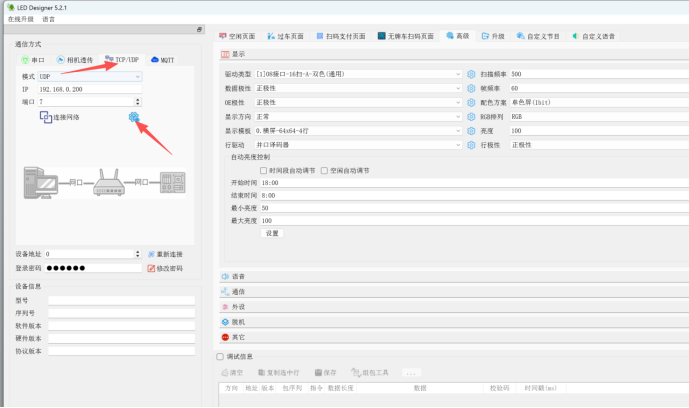Click the 组包工具 packet tool icon
689x408 pixels.
coord(355,372)
